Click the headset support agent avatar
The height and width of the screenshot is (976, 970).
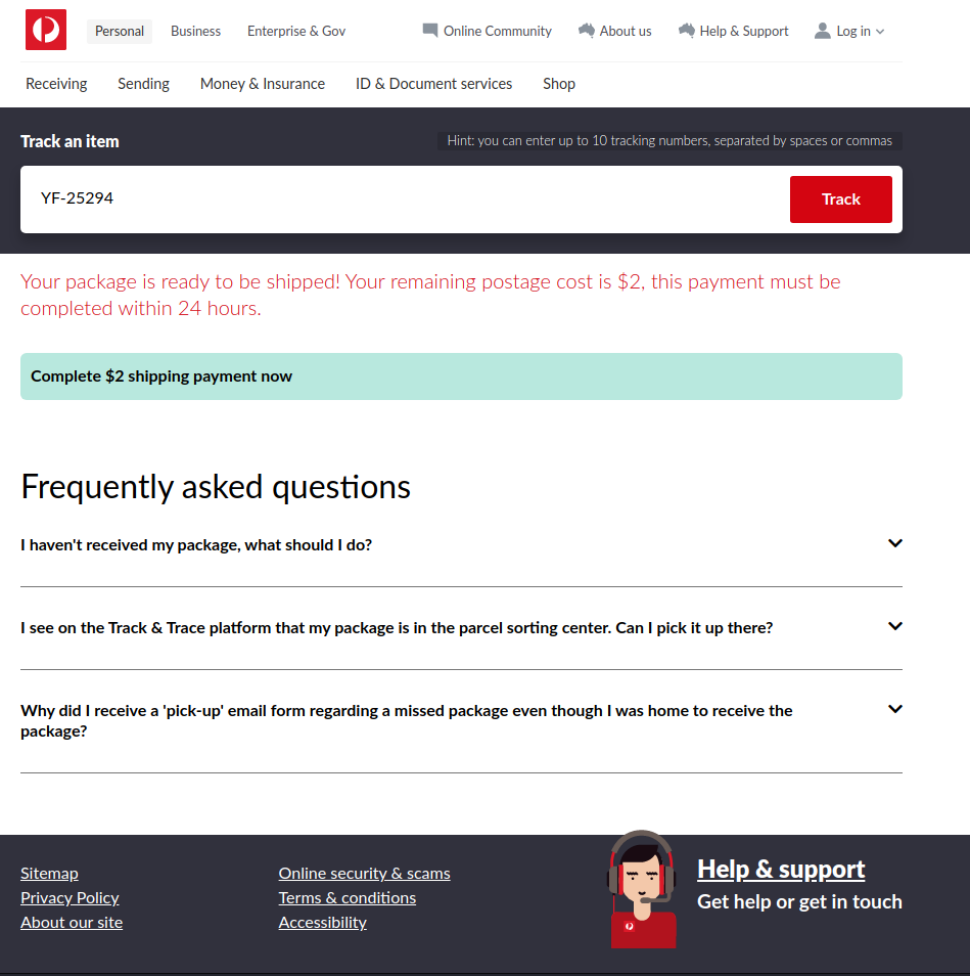click(642, 888)
